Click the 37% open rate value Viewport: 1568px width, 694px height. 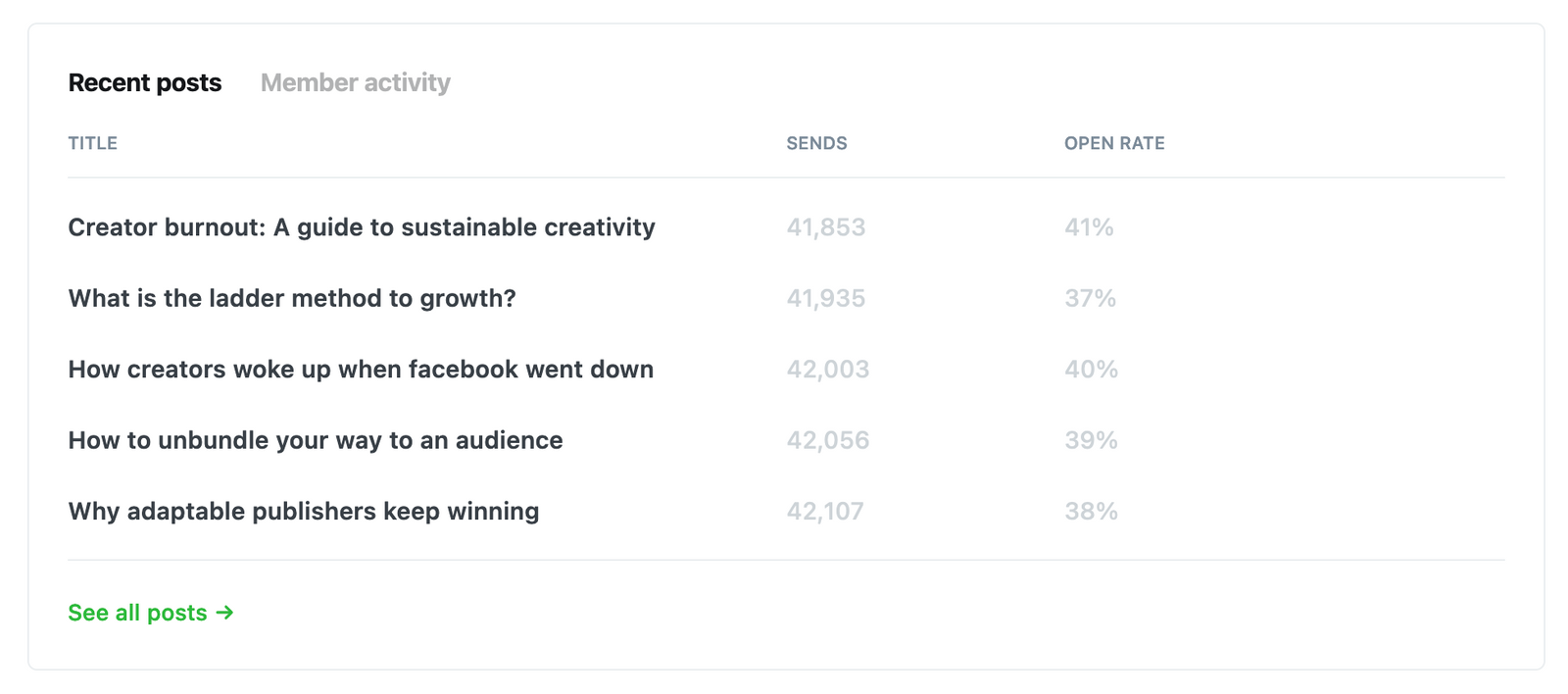pyautogui.click(x=1090, y=298)
